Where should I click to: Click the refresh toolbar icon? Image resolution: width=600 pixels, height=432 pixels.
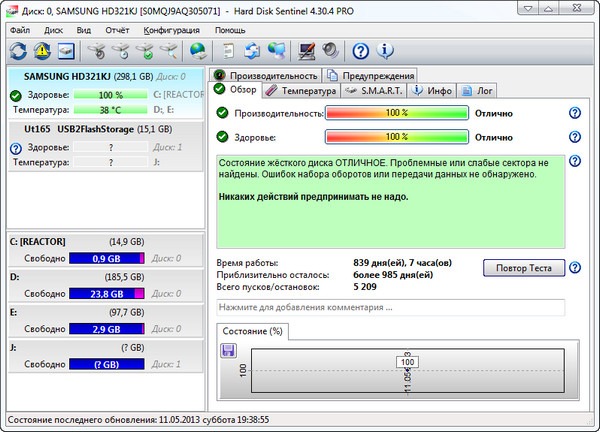(18, 50)
